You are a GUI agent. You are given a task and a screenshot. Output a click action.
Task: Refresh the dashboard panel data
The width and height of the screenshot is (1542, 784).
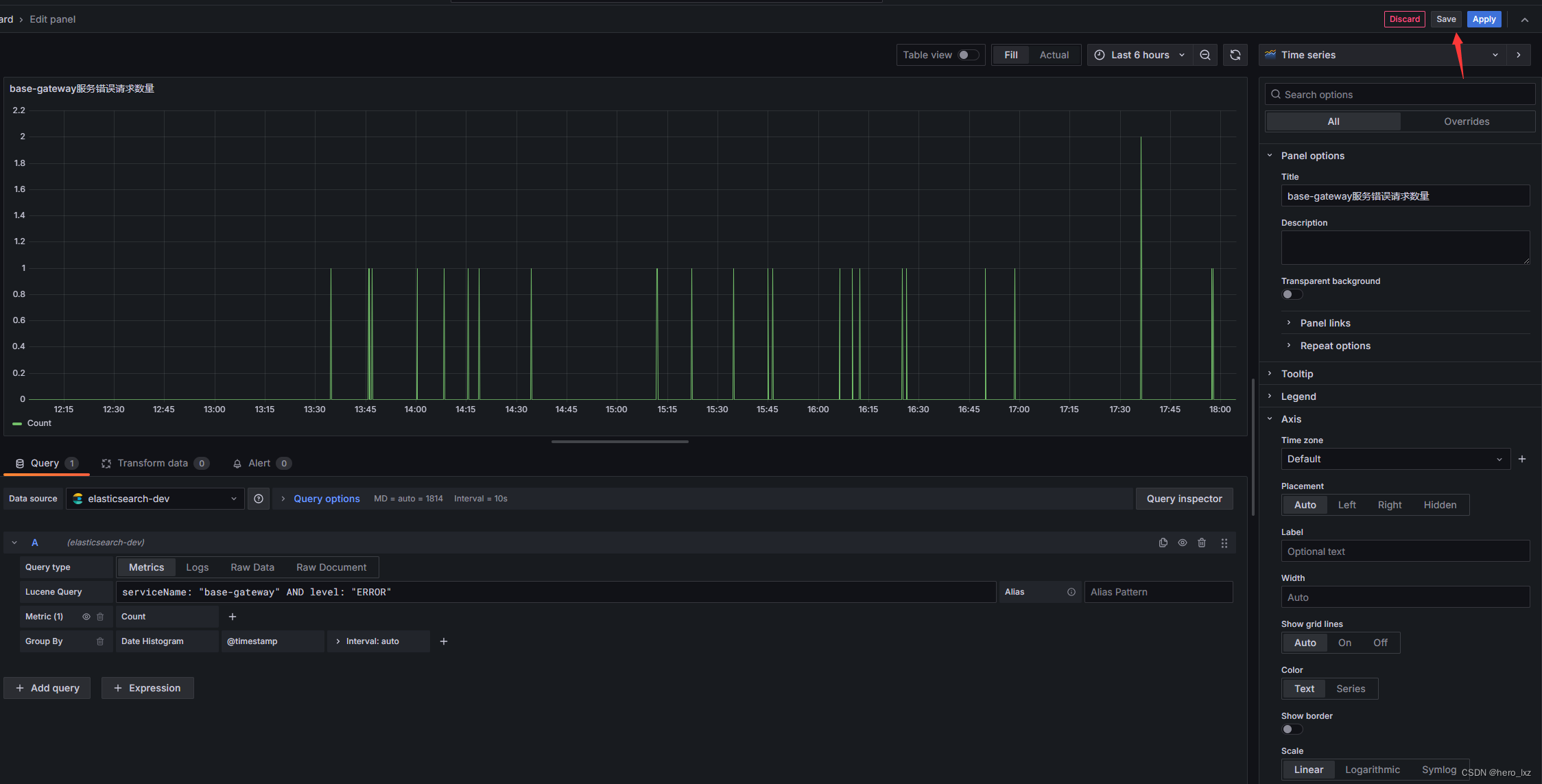(x=1235, y=55)
